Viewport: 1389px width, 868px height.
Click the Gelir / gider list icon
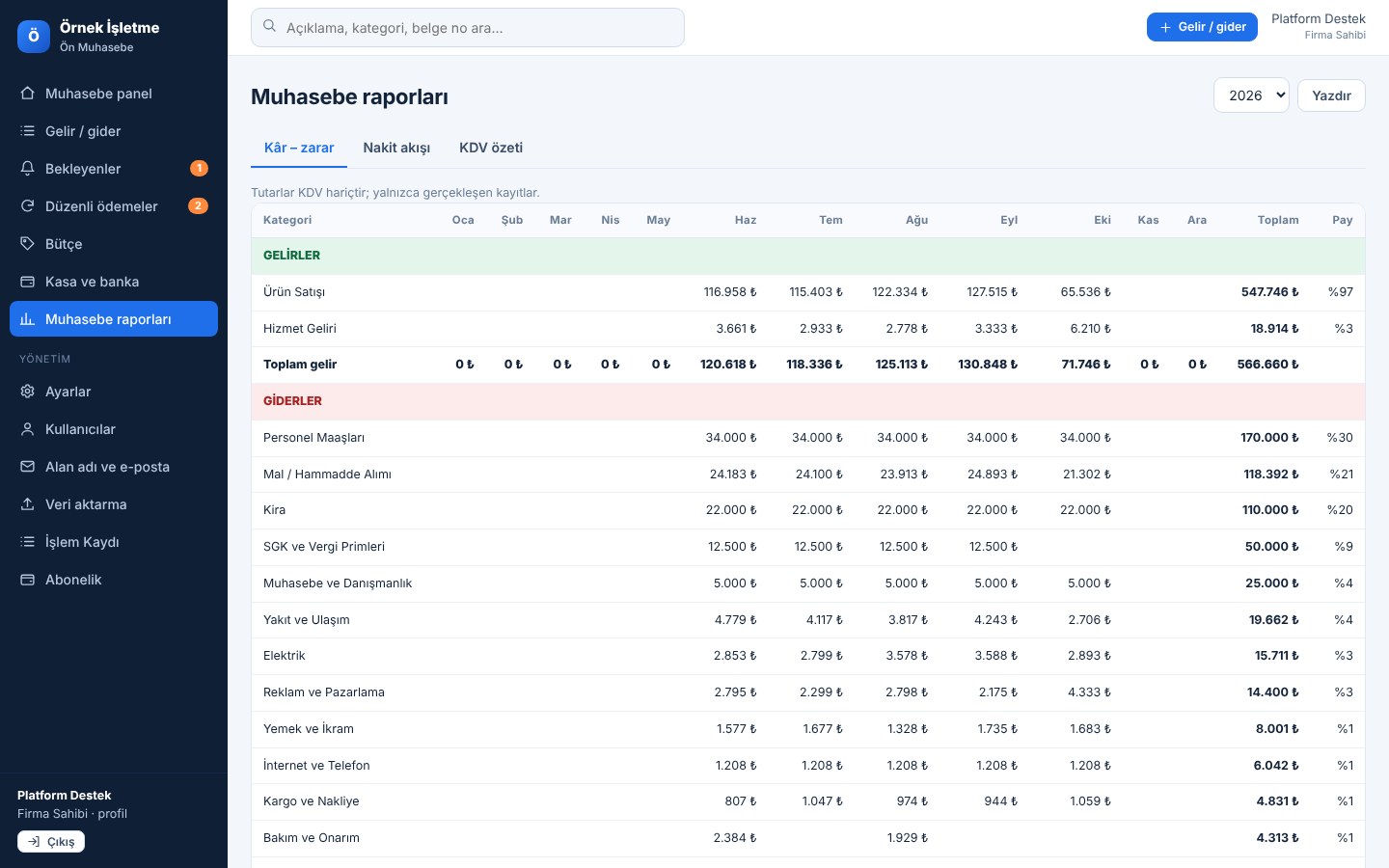point(27,131)
